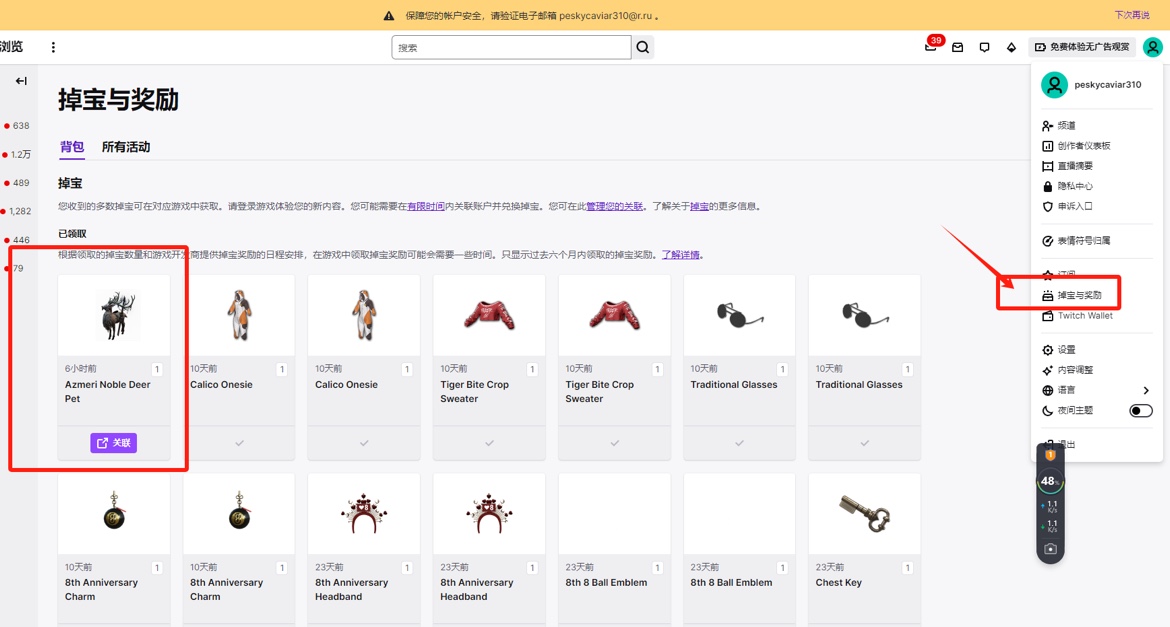Click the Bits diamond icon
The width and height of the screenshot is (1170, 627).
click(x=1011, y=47)
